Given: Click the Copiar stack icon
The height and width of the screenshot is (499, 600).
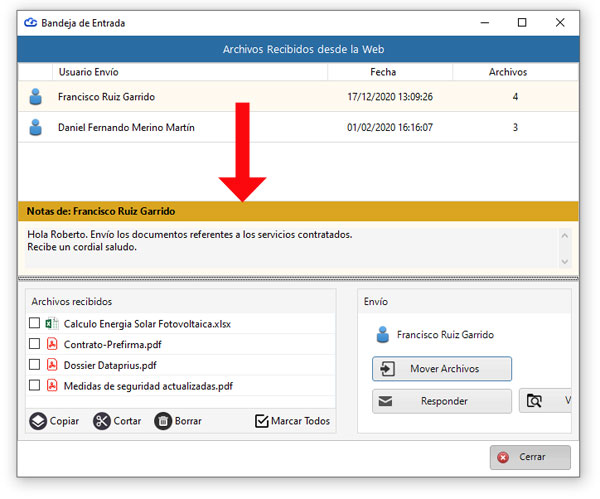Looking at the screenshot, I should [x=38, y=421].
